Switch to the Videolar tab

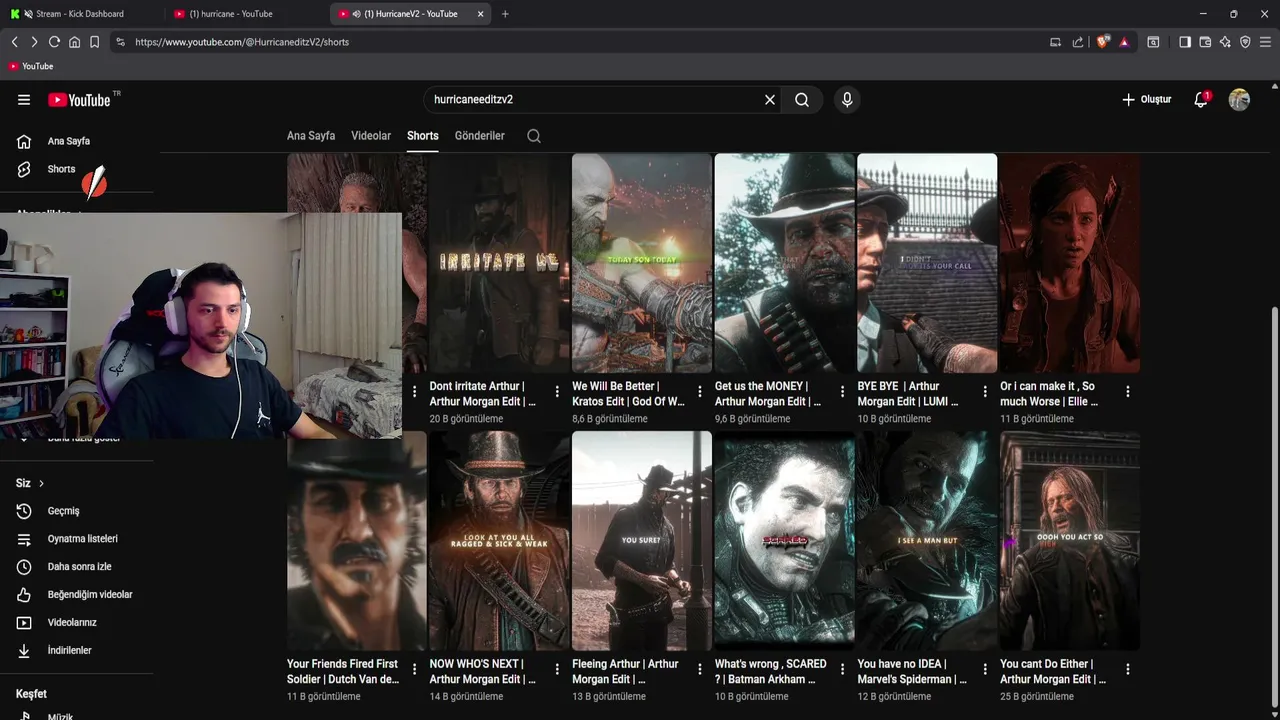pyautogui.click(x=371, y=136)
